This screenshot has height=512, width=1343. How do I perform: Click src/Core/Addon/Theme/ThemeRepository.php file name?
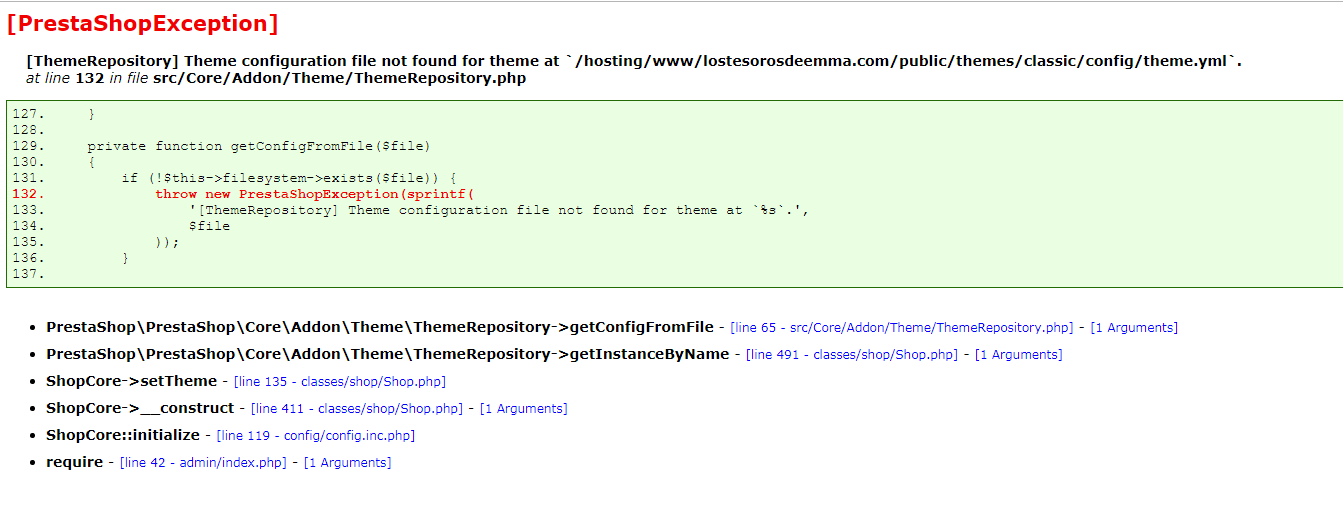point(339,78)
